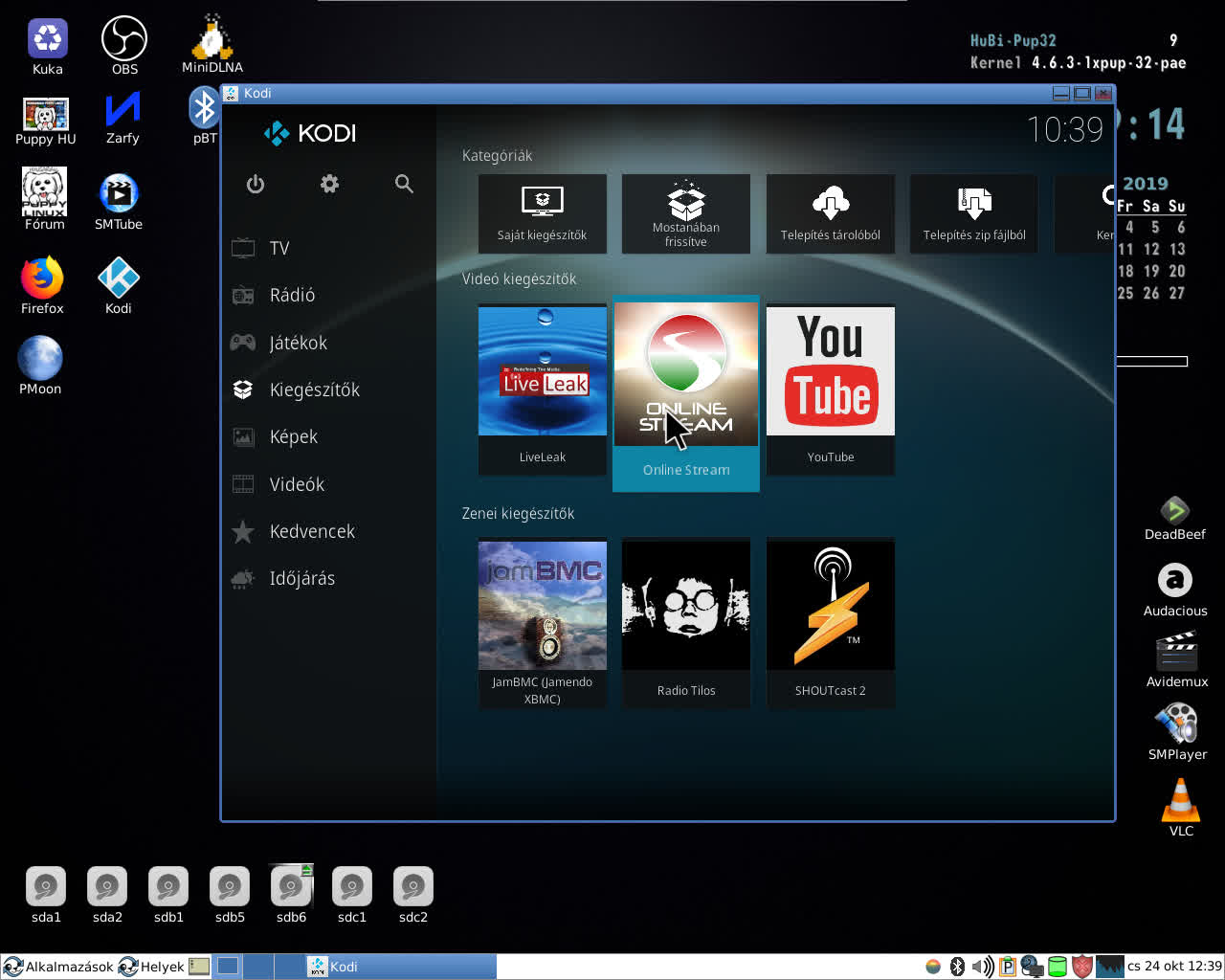Launch the LiveLeak video add-on
1225x980 pixels.
542,389
